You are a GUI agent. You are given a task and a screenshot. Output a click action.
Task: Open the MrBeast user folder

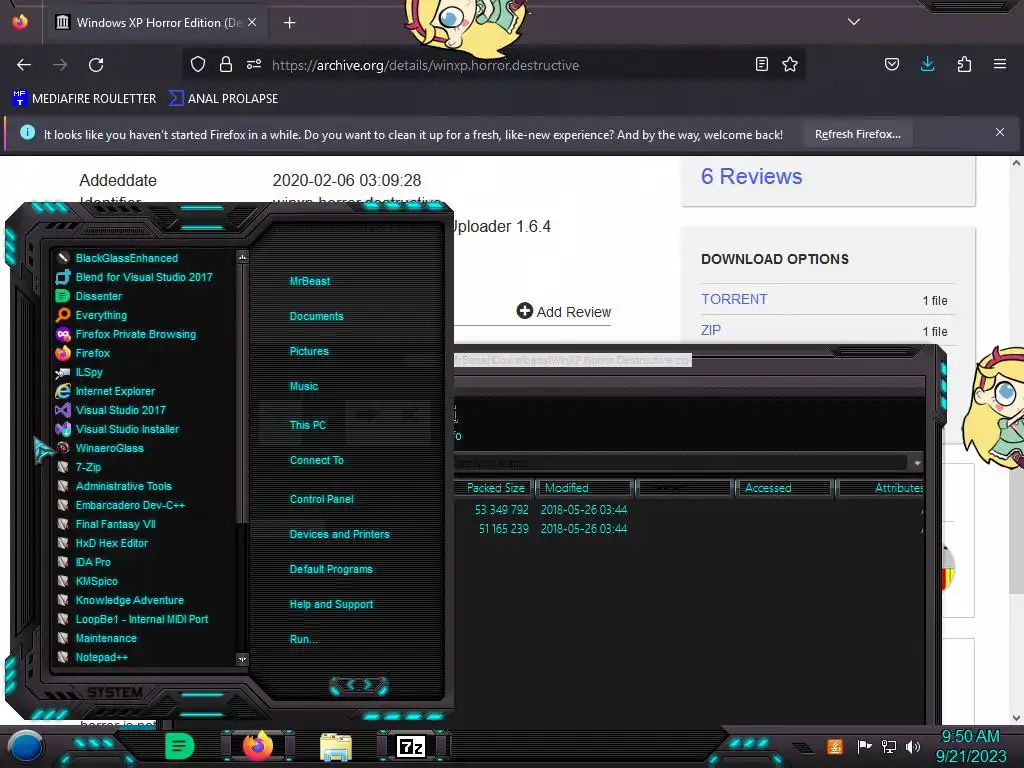[x=310, y=281]
